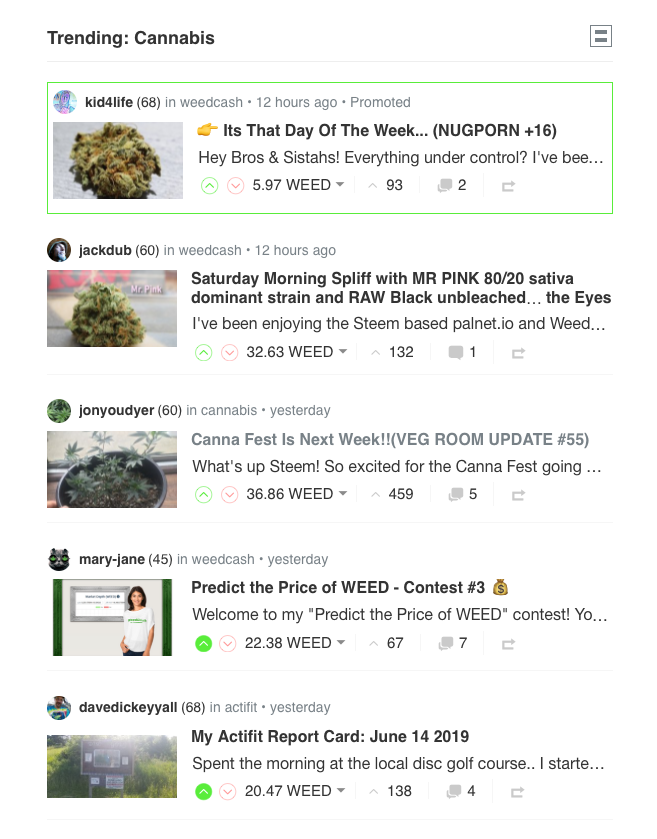Viewport: 657px width, 839px height.
Task: Reblog the Actifit Report Card post
Action: (x=517, y=792)
